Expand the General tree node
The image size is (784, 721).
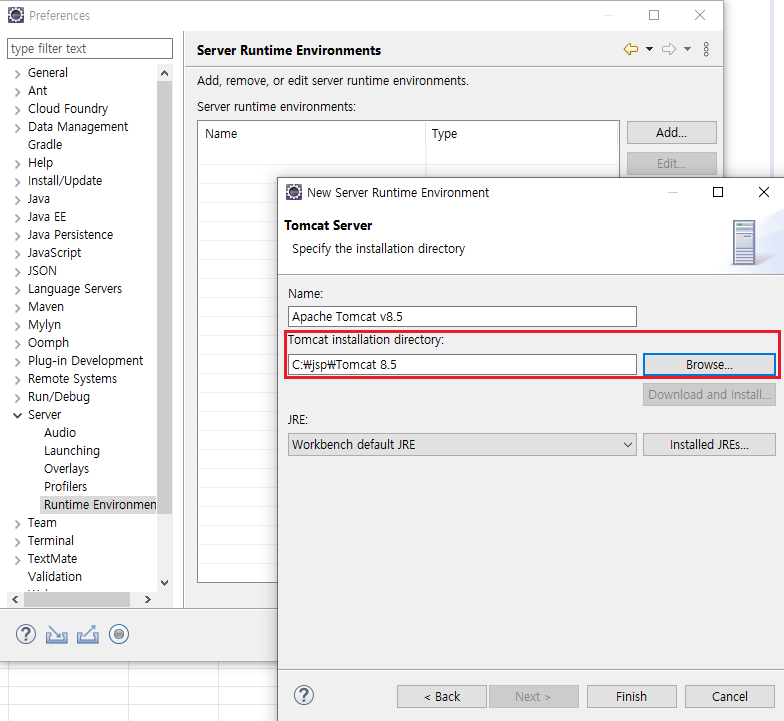18,74
